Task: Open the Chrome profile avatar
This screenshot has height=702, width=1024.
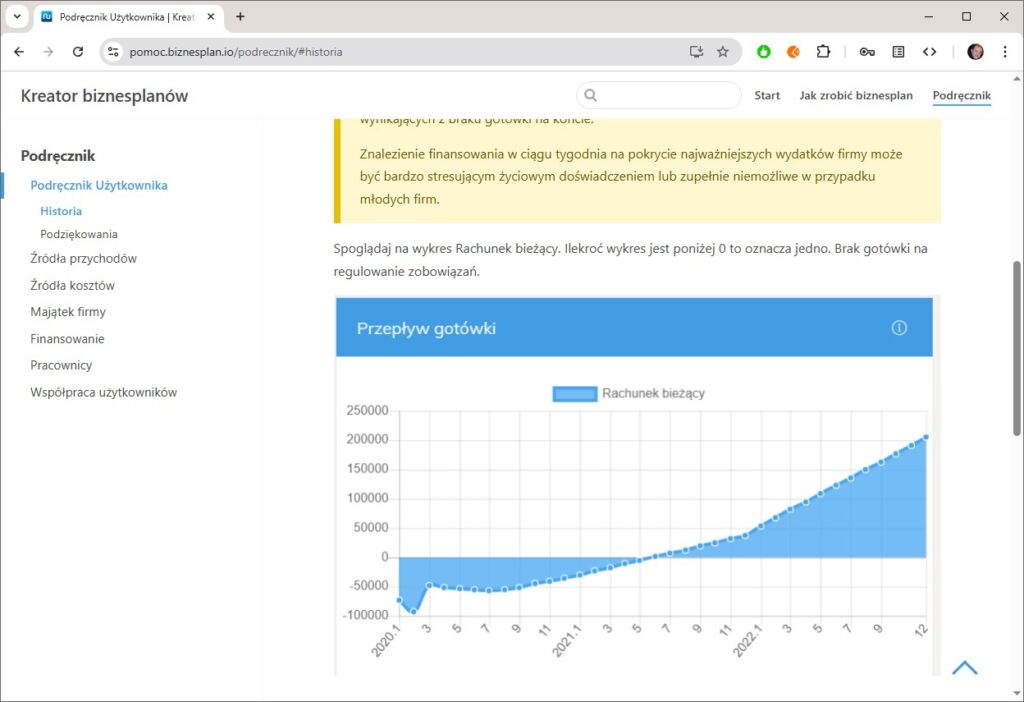Action: coord(975,52)
